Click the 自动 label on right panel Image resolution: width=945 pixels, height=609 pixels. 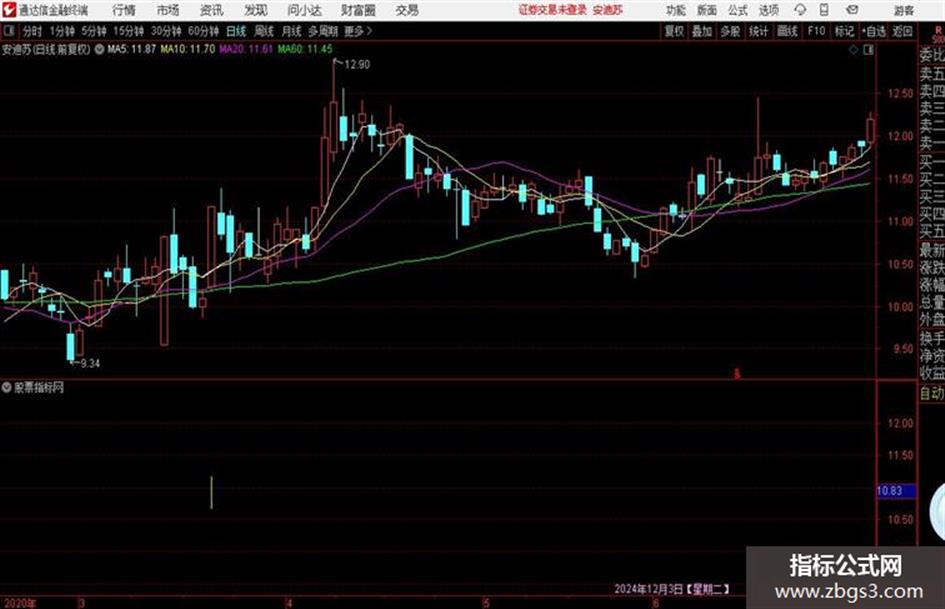(x=932, y=394)
